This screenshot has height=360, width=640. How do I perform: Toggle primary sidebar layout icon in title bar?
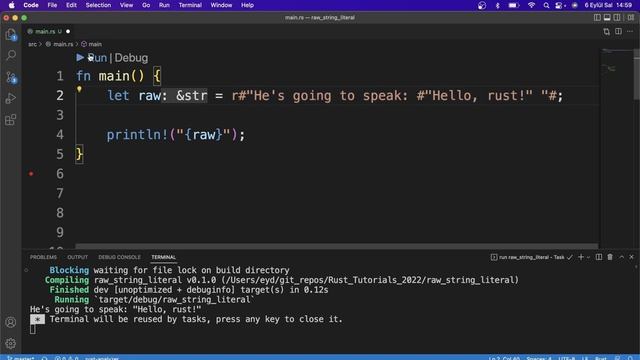tap(597, 18)
